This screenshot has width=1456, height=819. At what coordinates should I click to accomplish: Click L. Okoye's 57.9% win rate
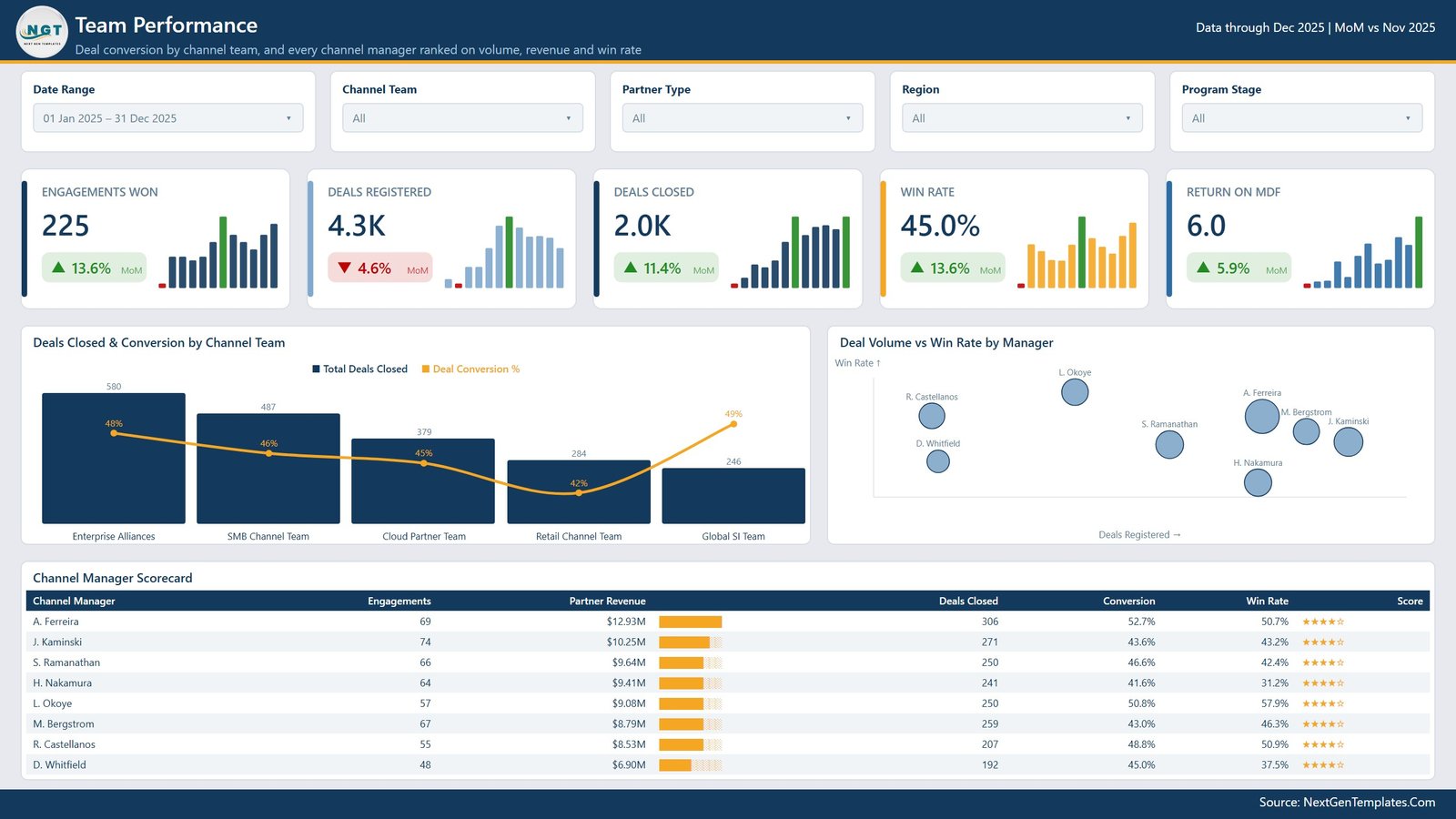tap(1274, 703)
